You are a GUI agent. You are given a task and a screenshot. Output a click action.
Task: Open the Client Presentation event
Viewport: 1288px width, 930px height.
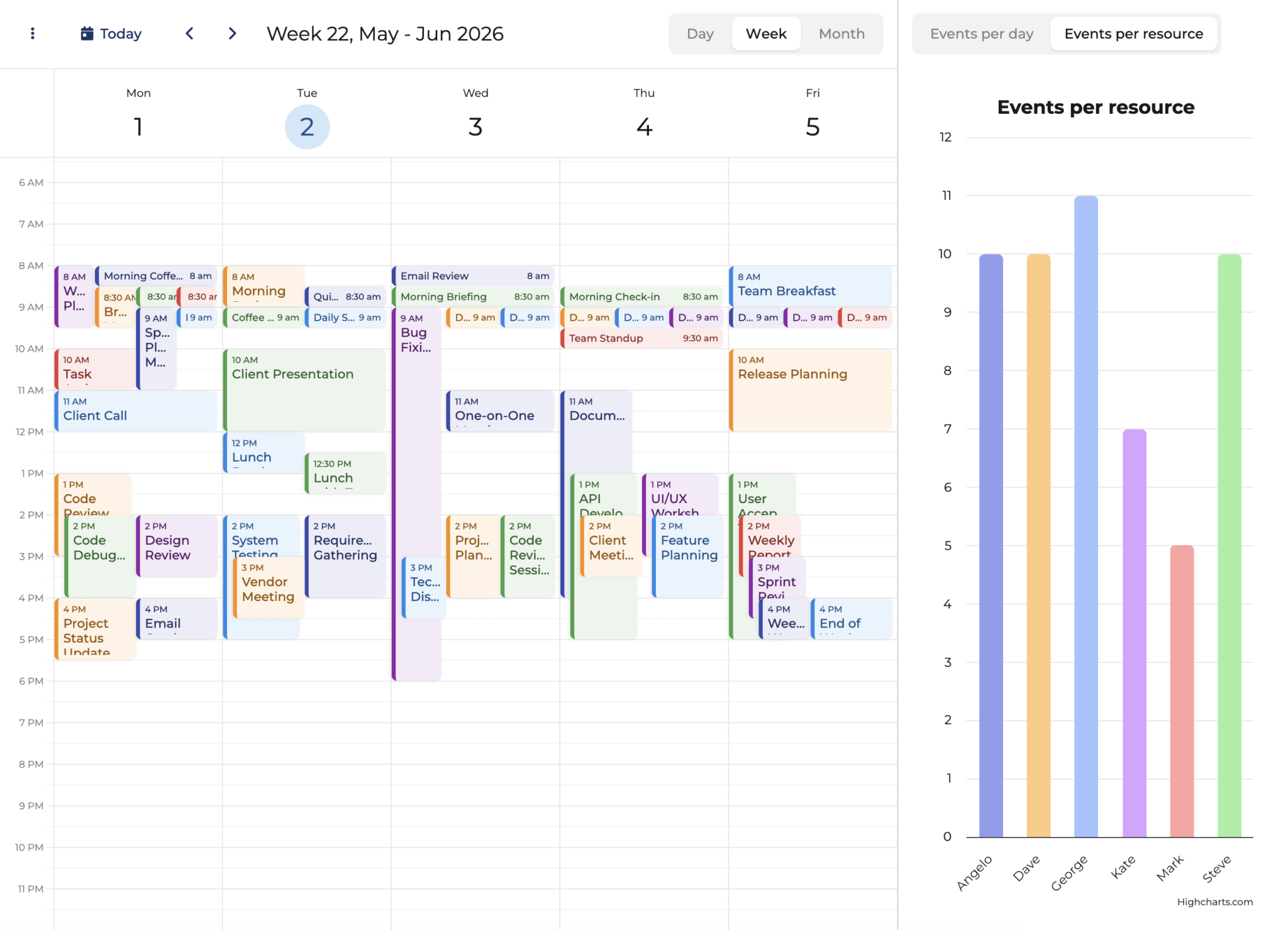(x=304, y=390)
